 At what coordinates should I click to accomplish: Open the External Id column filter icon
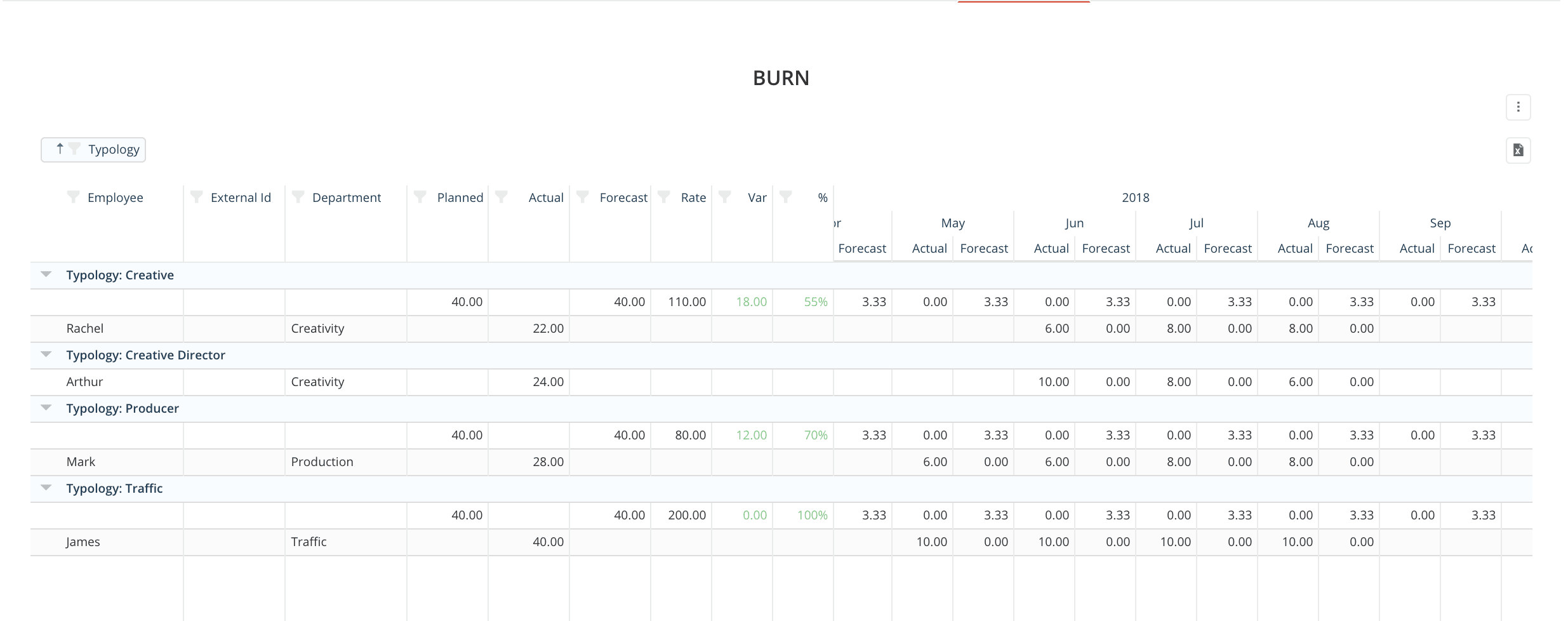[197, 197]
